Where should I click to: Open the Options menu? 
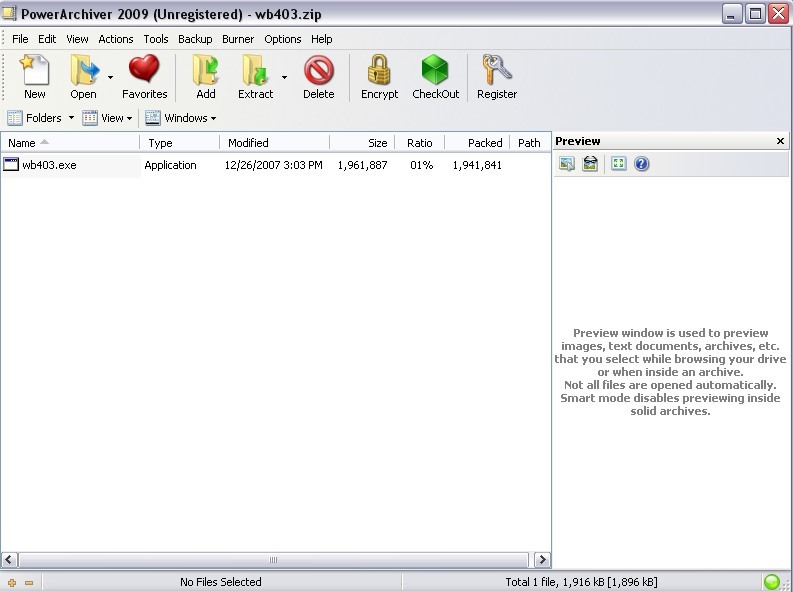pyautogui.click(x=283, y=39)
